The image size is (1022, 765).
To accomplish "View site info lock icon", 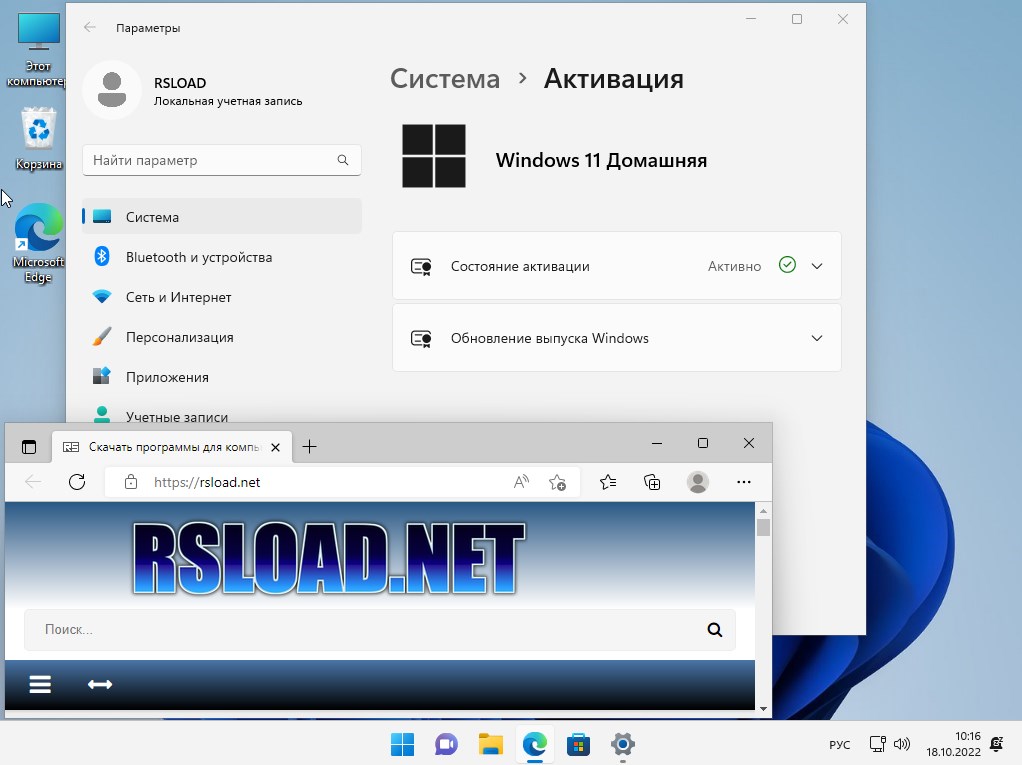I will click(x=131, y=482).
